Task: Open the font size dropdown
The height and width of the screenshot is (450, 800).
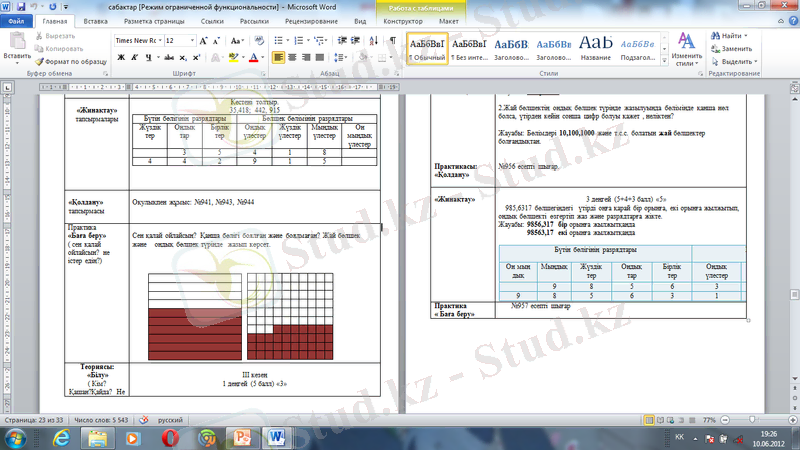Action: pos(191,41)
